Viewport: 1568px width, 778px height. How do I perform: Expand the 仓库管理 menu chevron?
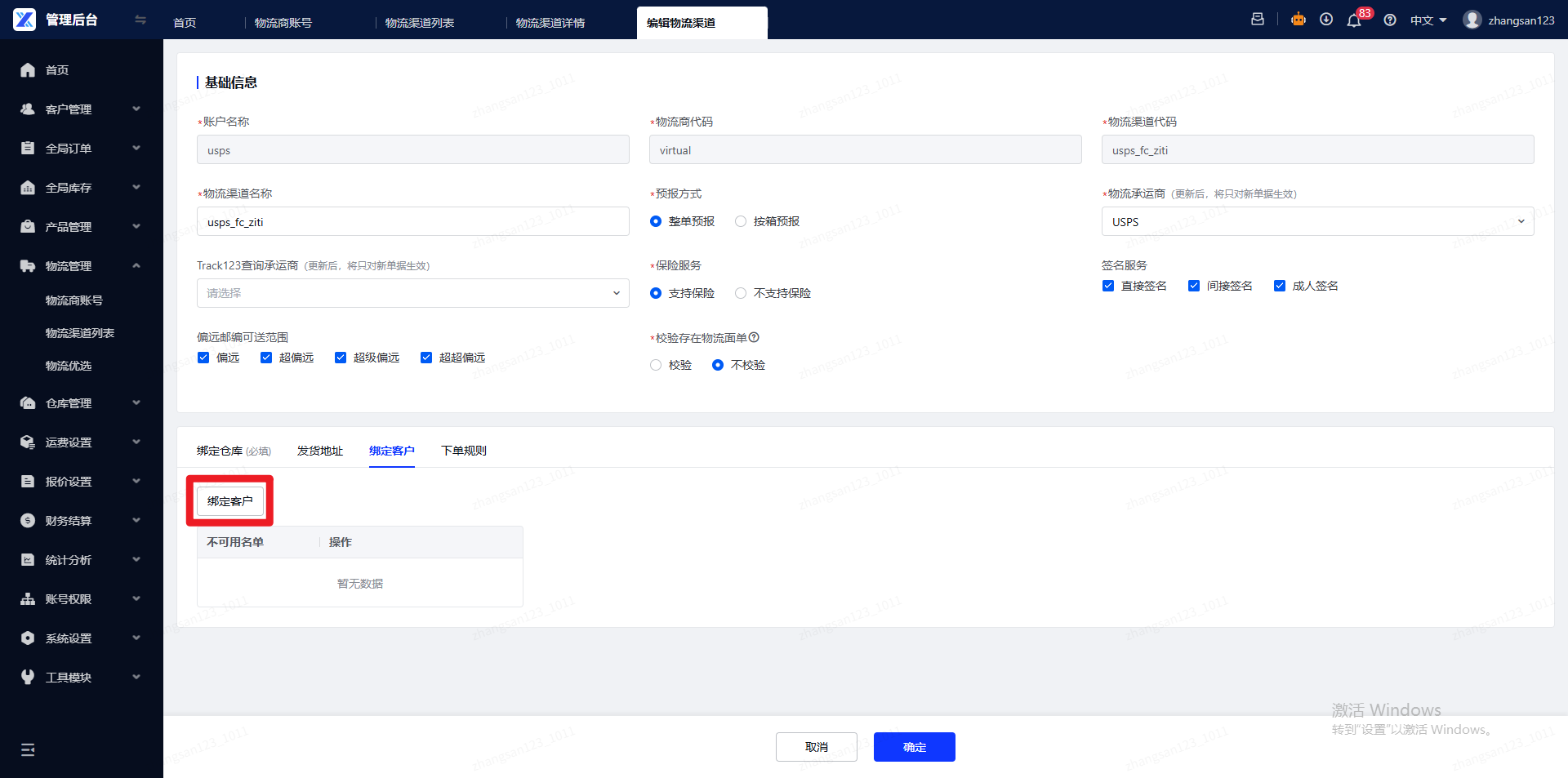pyautogui.click(x=136, y=402)
